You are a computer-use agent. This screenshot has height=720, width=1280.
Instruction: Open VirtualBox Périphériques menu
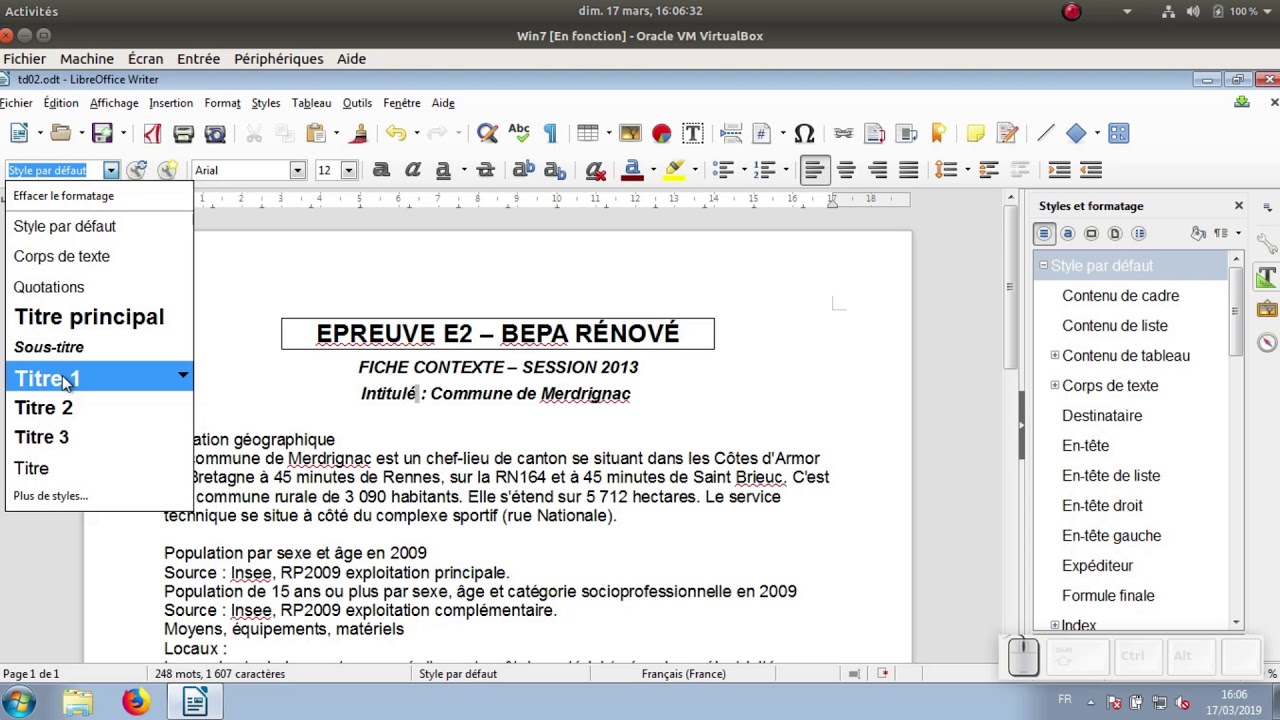pos(279,59)
